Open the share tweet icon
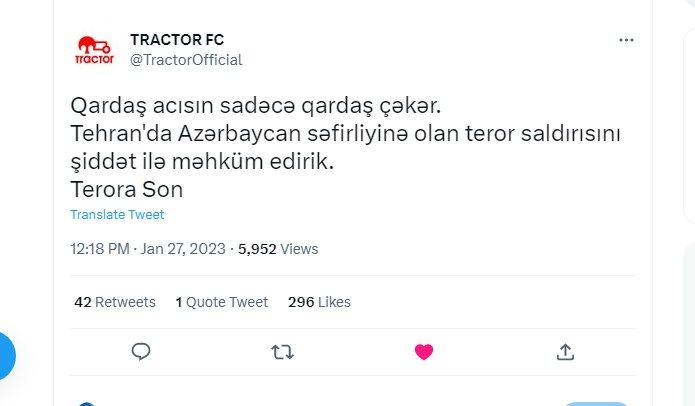The height and width of the screenshot is (406, 695). tap(565, 351)
